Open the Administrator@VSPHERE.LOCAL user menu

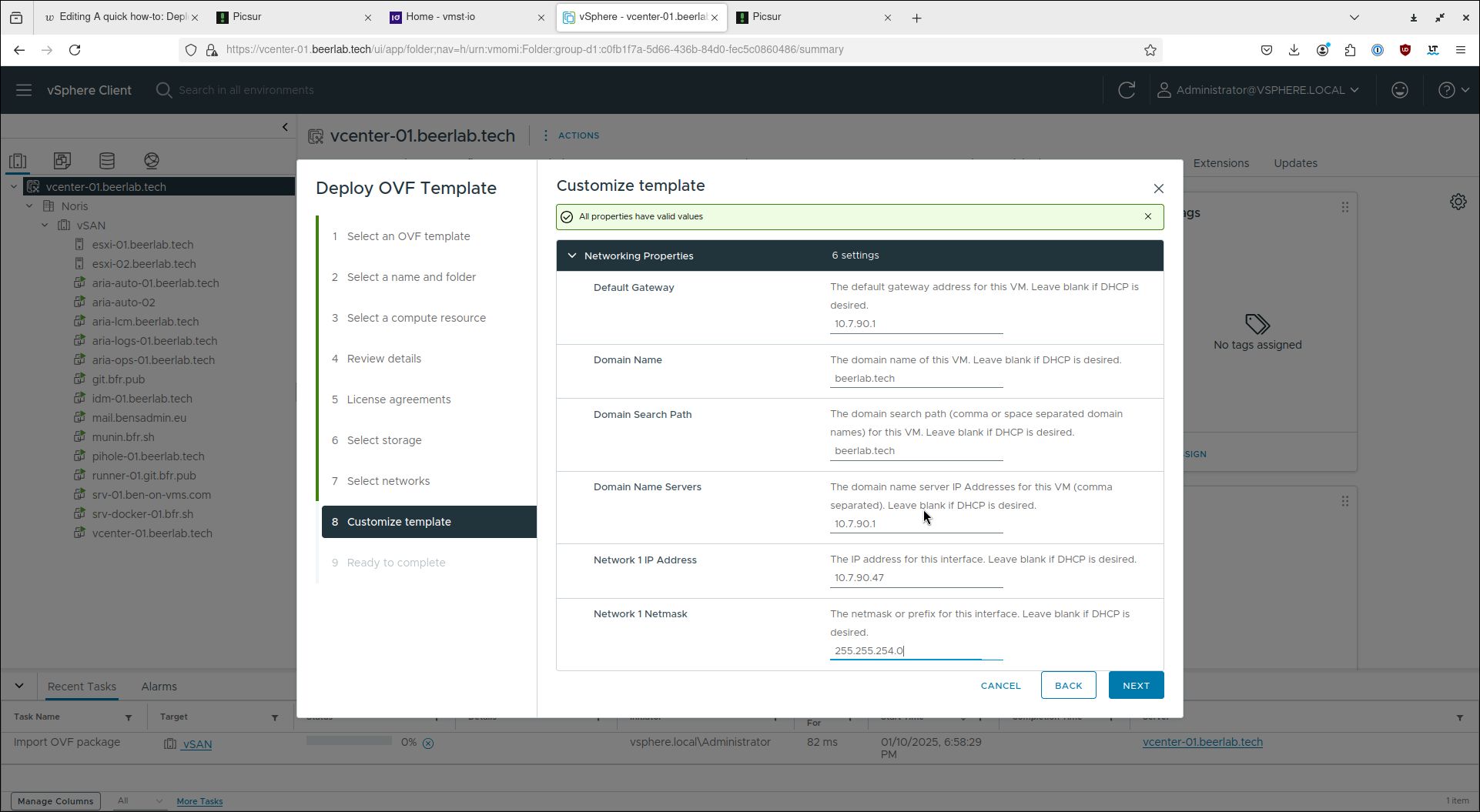[1258, 90]
